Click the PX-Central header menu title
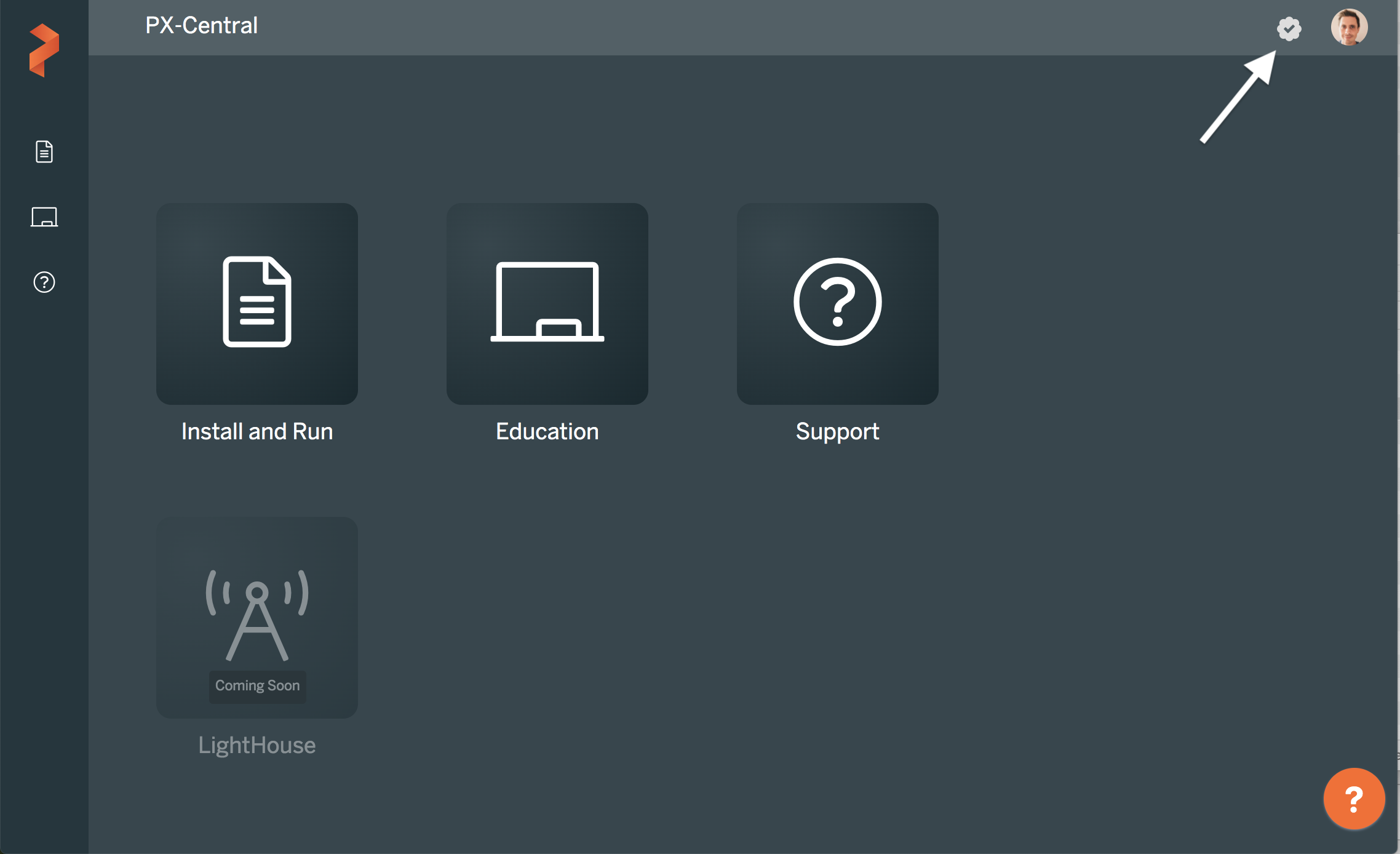The height and width of the screenshot is (854, 1400). [x=204, y=26]
